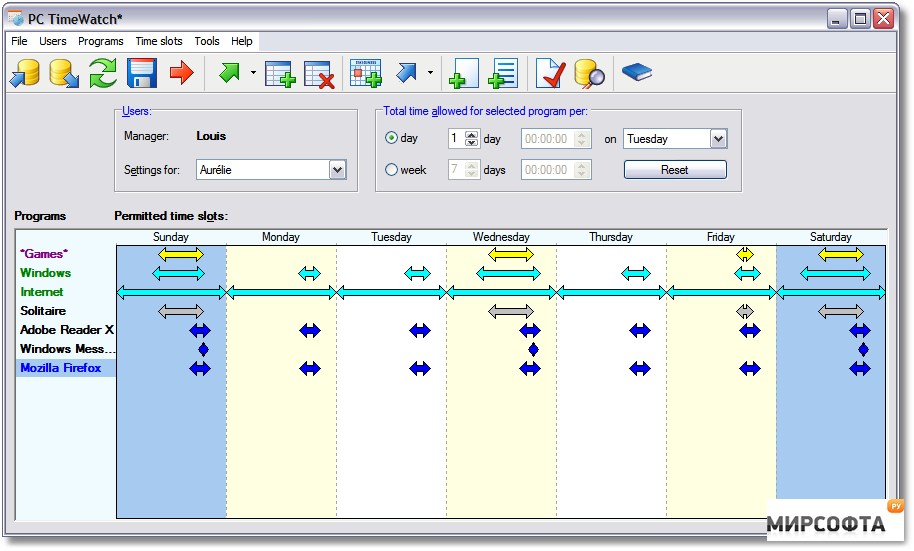
Task: Click the Solitaire gray slot on Wednesday
Action: [511, 311]
